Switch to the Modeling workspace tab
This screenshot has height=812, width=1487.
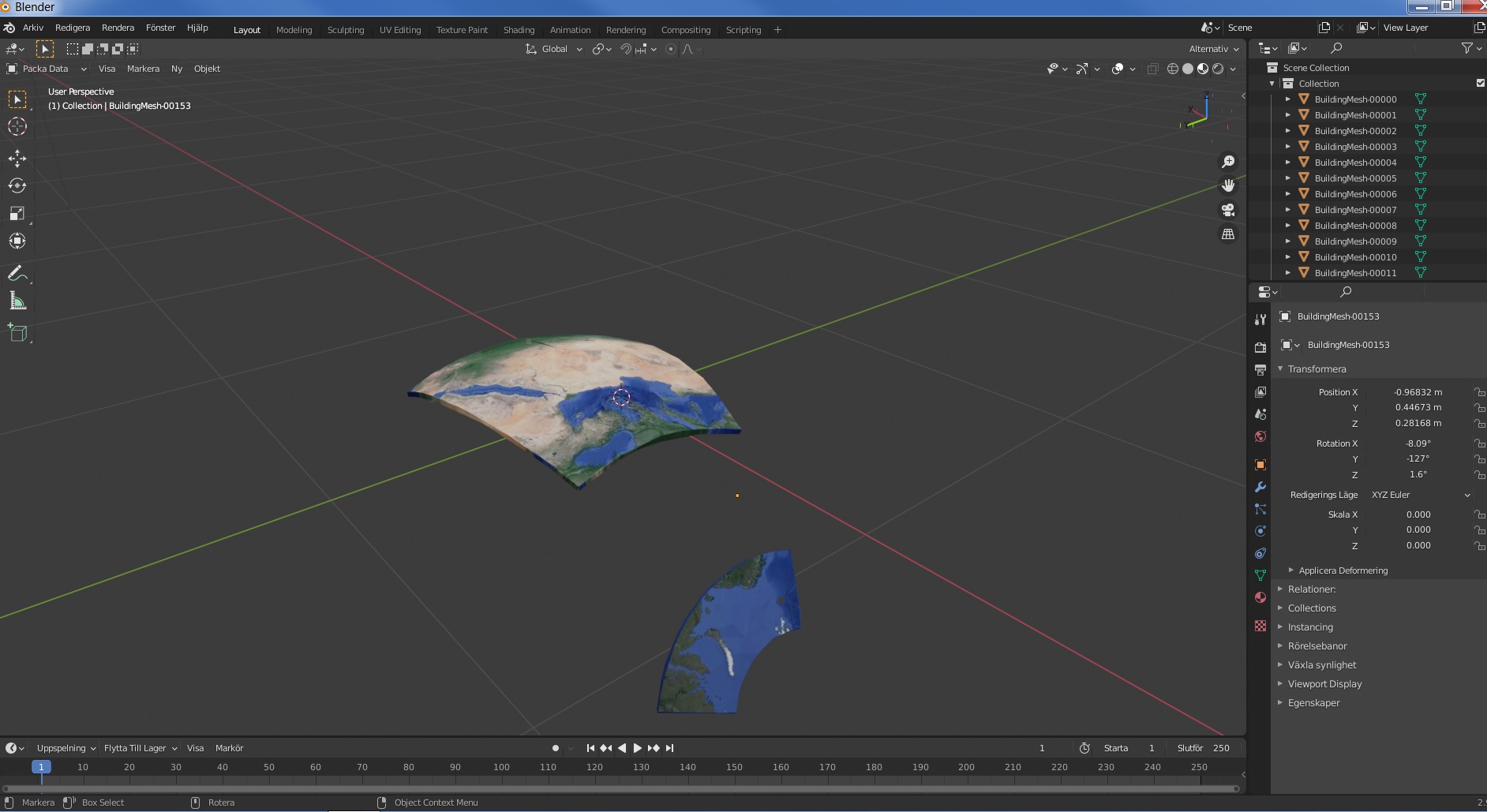pyautogui.click(x=294, y=30)
